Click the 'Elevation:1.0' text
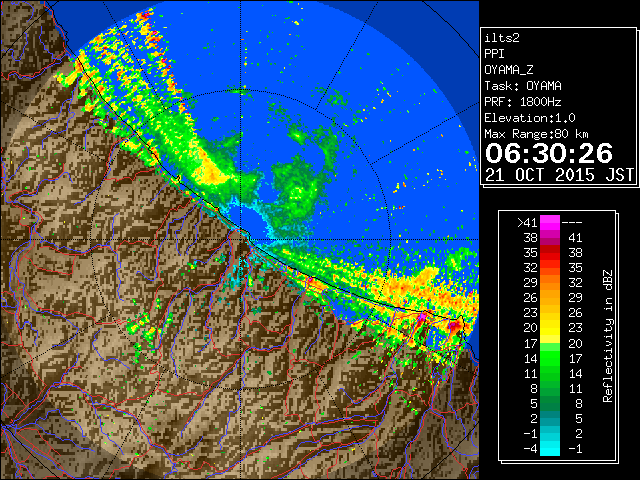Viewport: 640px width, 480px height. (530, 118)
